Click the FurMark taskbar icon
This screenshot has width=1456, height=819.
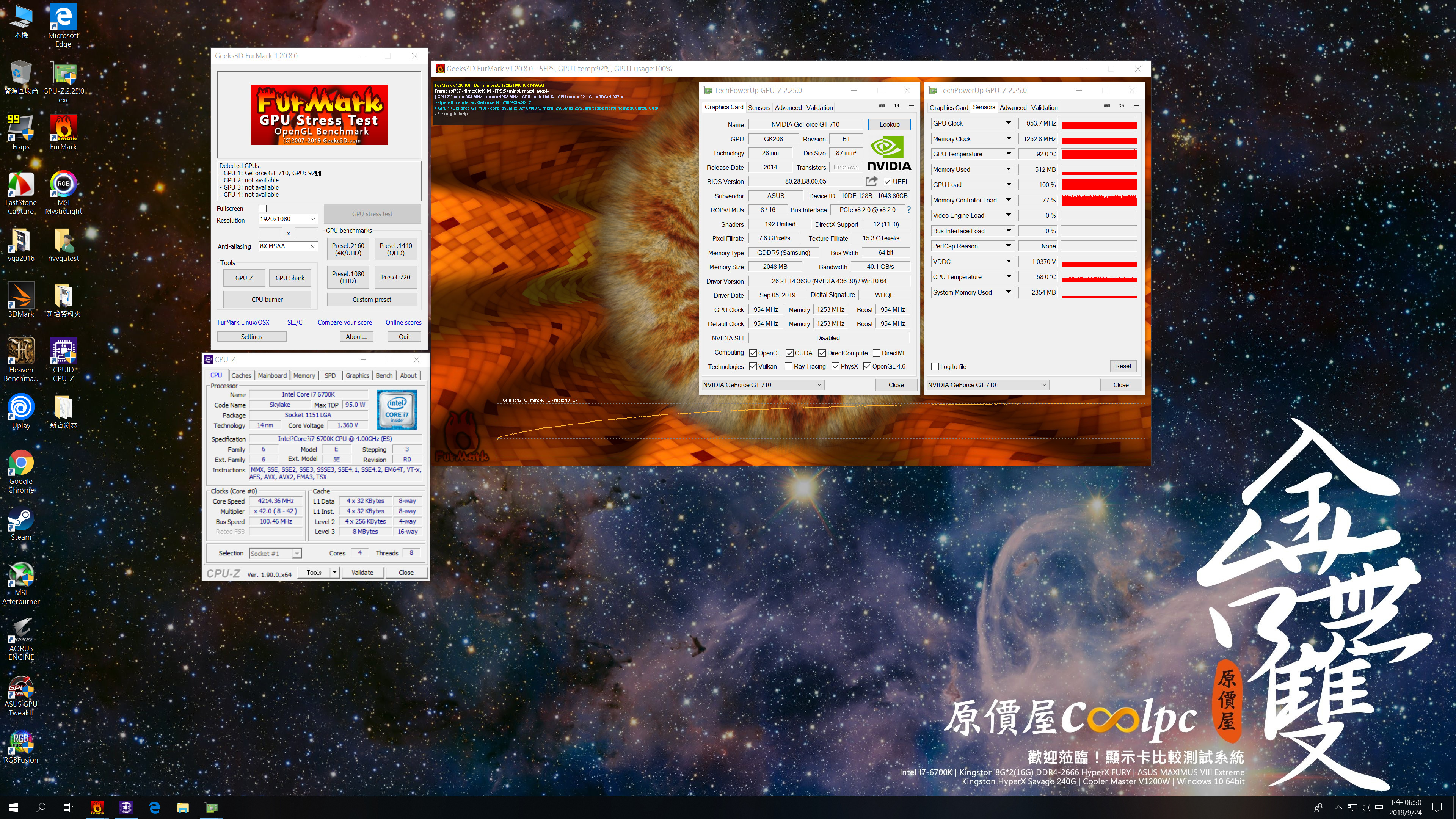pos(97,807)
